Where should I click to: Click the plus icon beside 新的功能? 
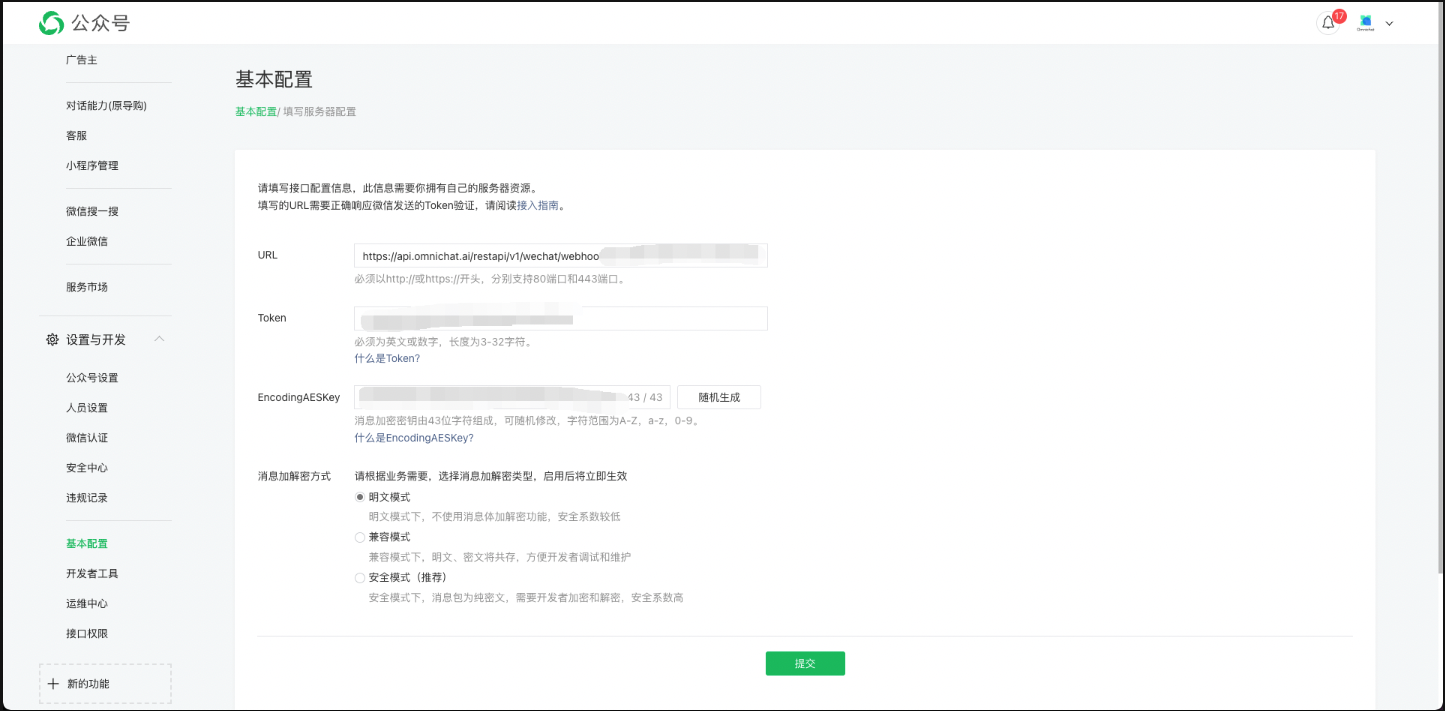tap(53, 684)
